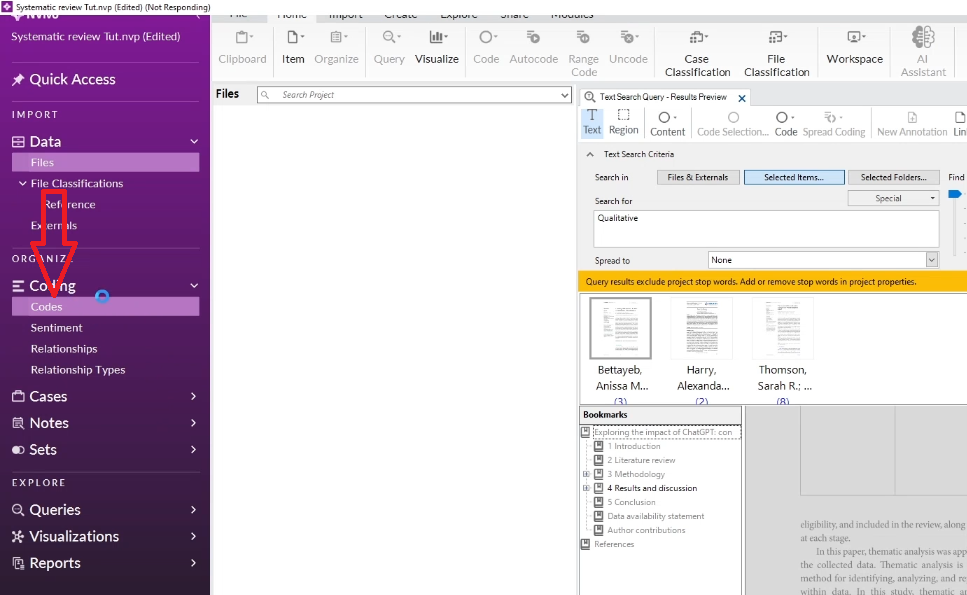
Task: Open the Author contributions bookmark
Action: pyautogui.click(x=646, y=530)
